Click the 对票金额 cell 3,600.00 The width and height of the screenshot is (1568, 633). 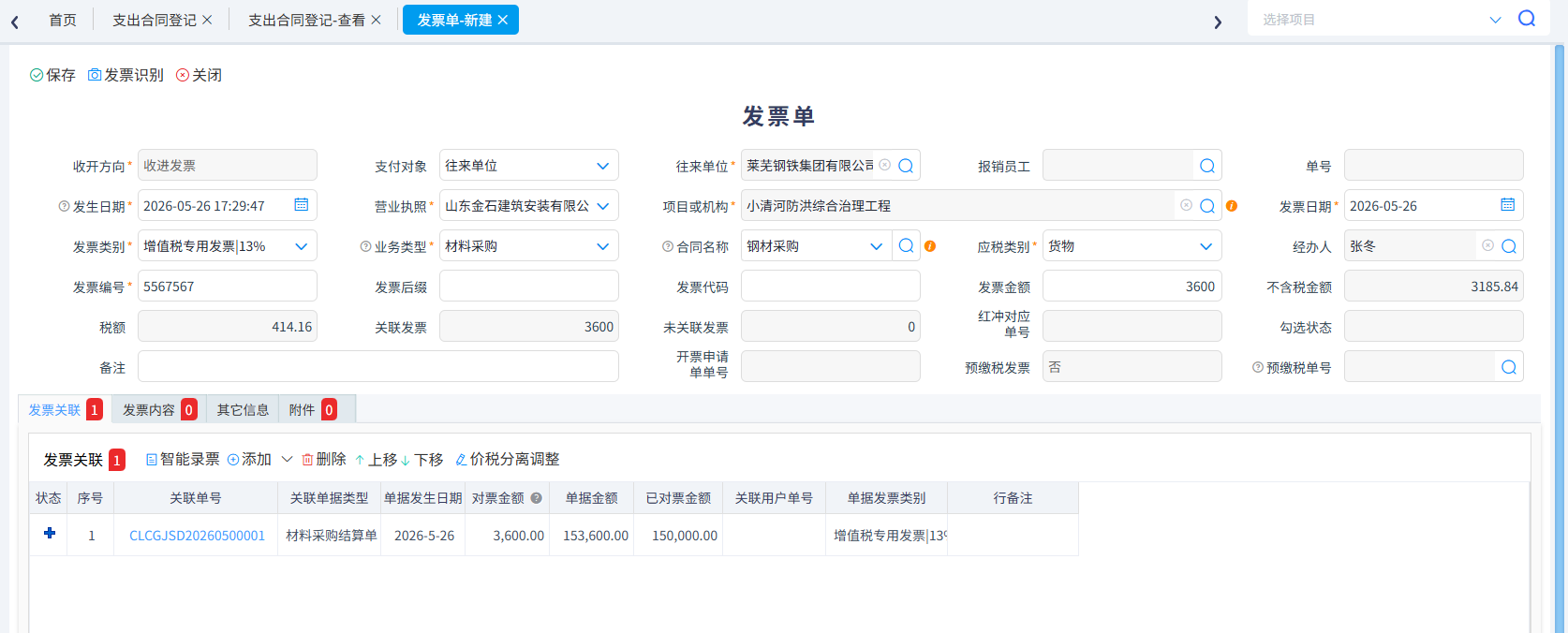[508, 536]
